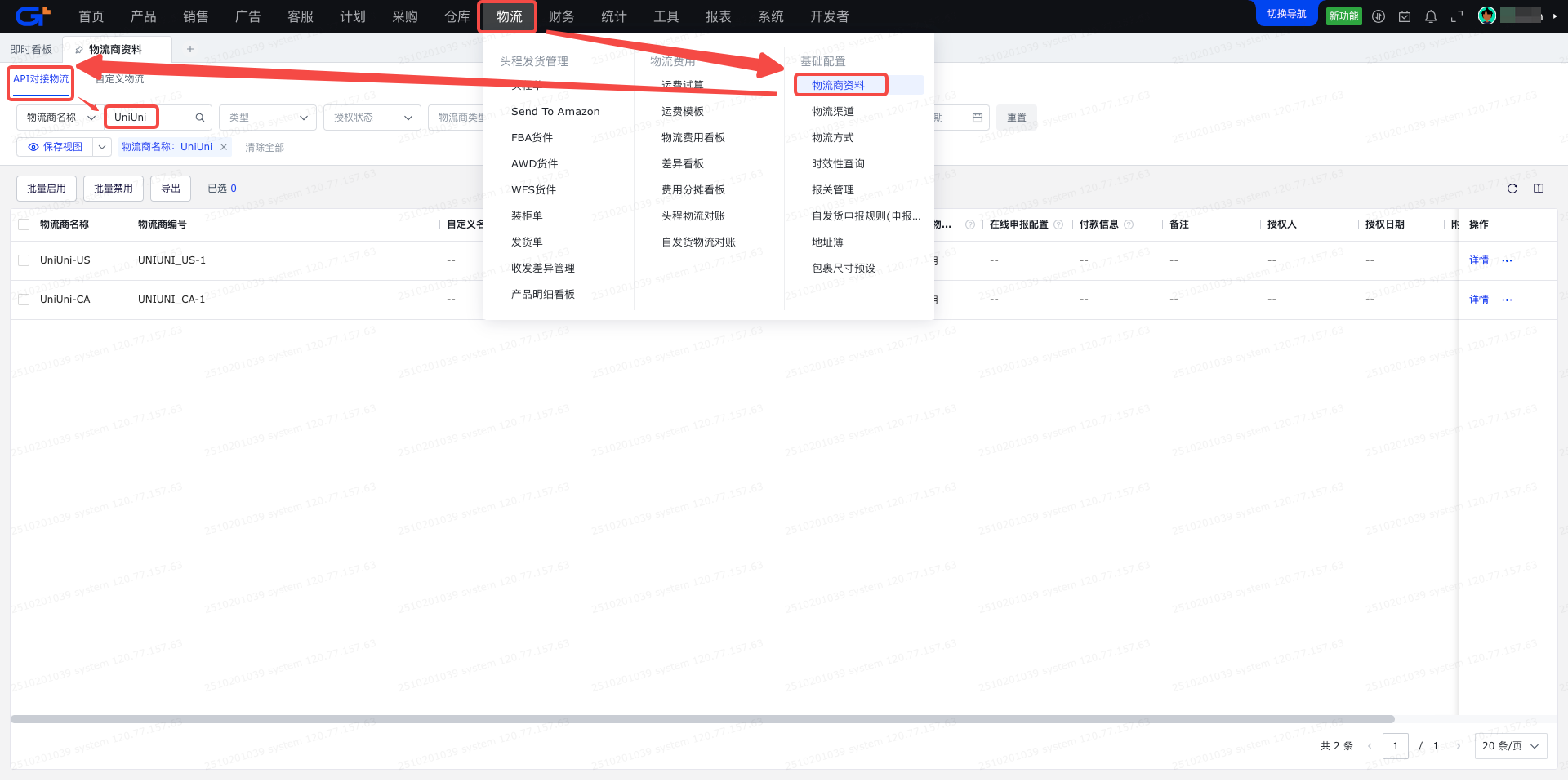Click the pin icon on 物流商资料 tab

[79, 50]
